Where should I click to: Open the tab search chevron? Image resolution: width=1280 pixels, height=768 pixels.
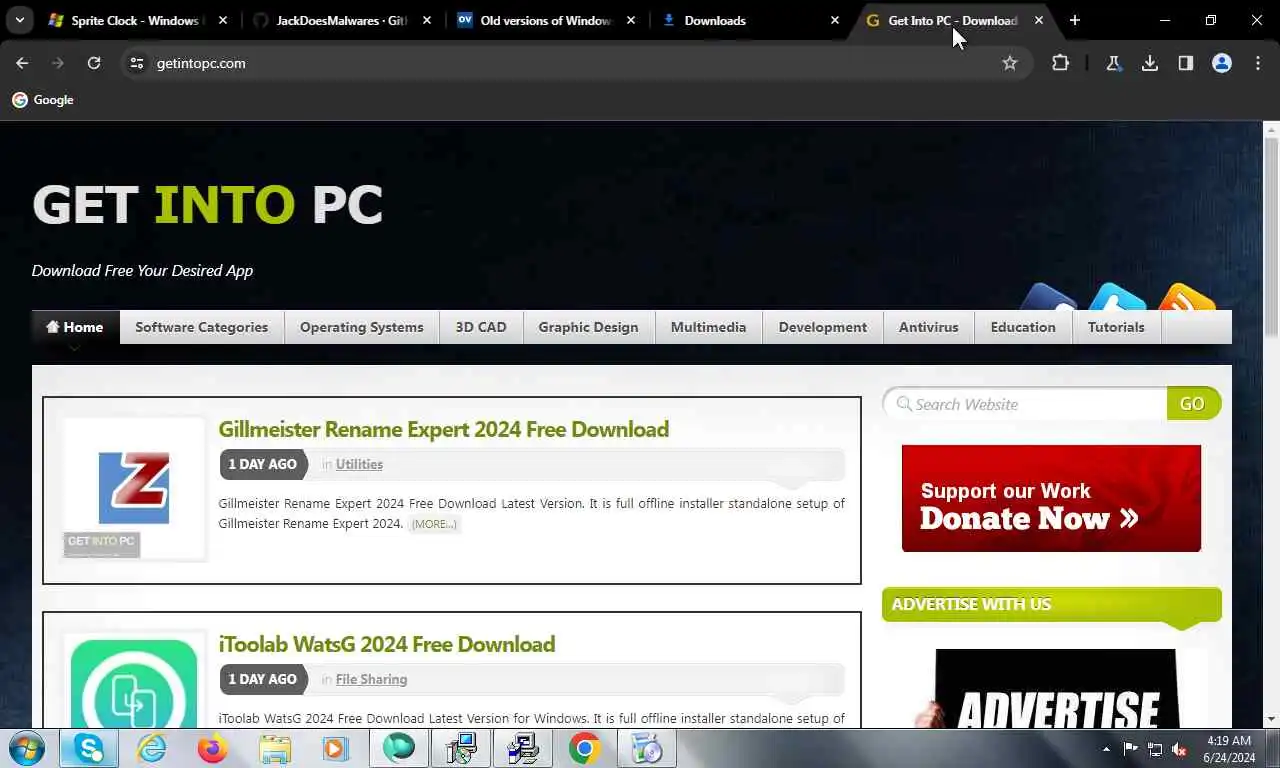19,20
